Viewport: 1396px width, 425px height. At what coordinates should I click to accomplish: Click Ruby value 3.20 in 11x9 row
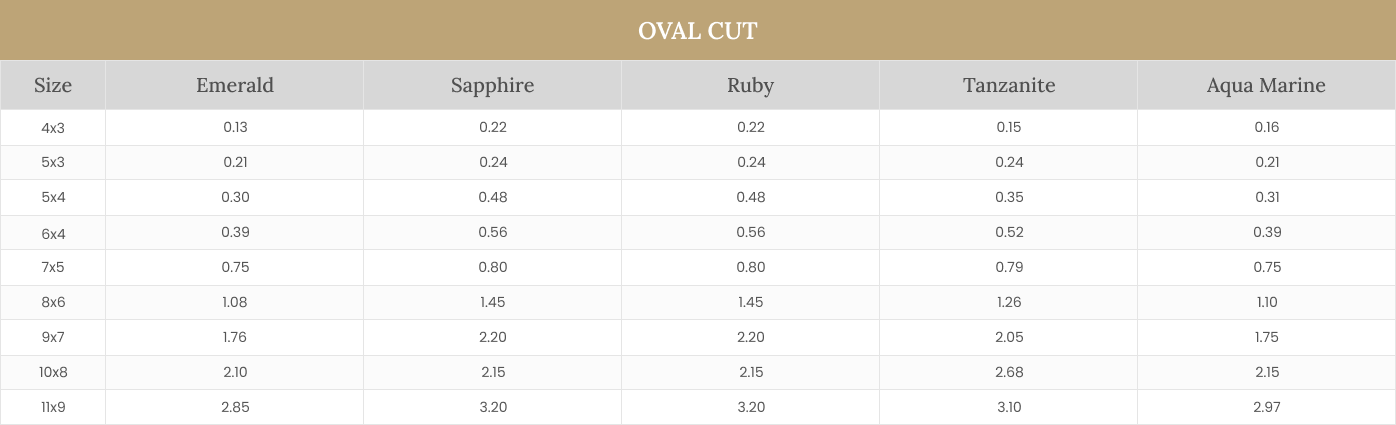(x=750, y=407)
